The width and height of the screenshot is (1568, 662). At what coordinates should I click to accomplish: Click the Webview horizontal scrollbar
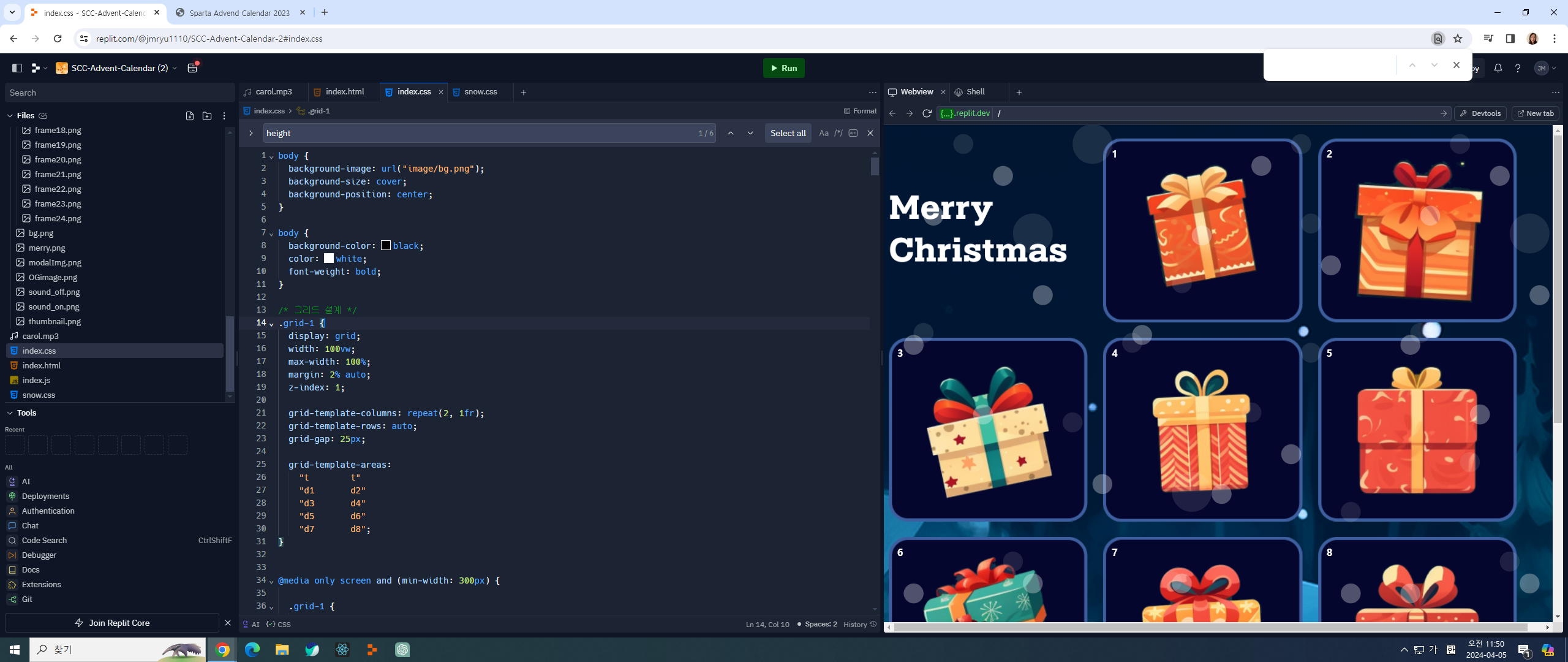[1210, 627]
